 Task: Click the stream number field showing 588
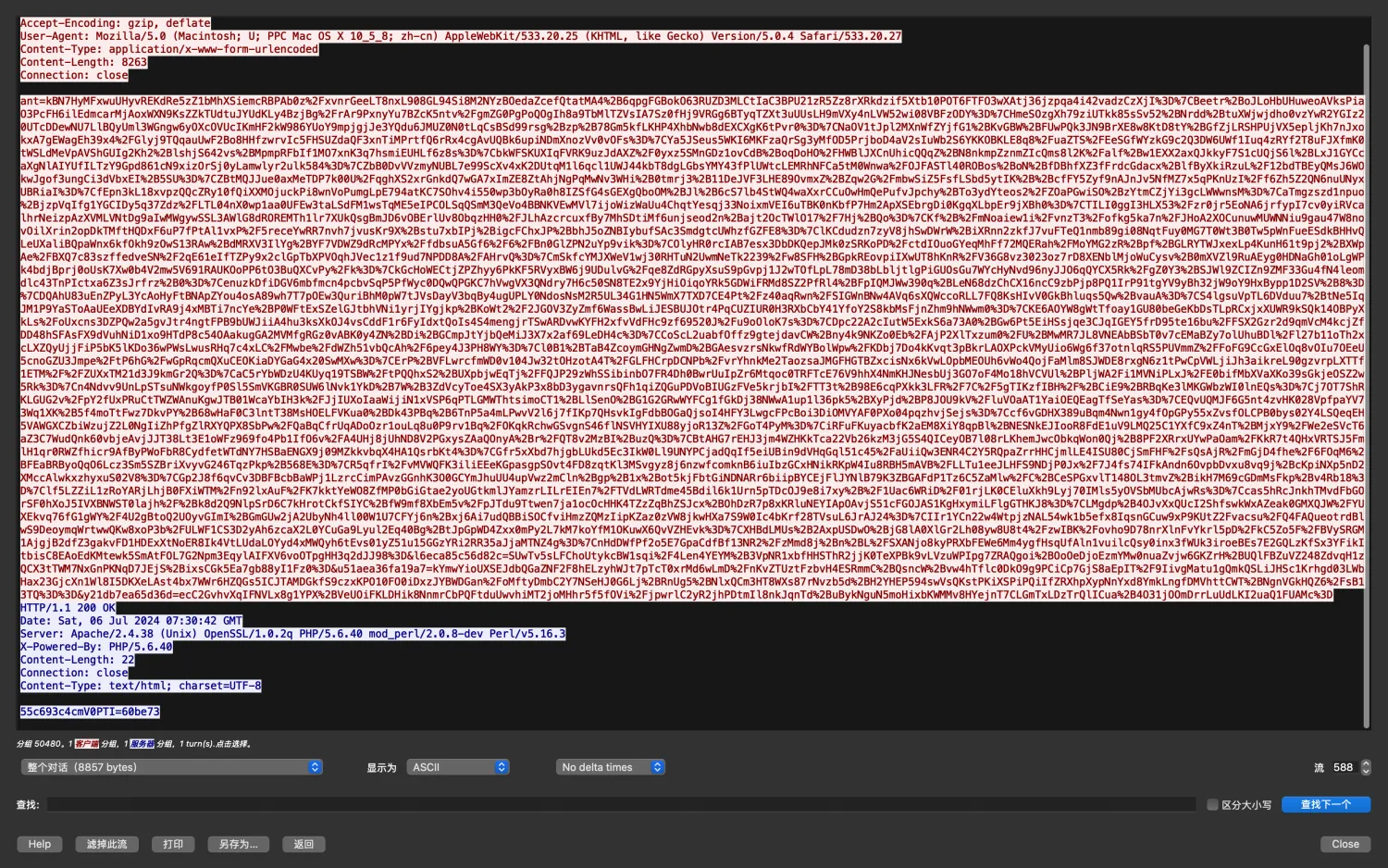[1343, 767]
